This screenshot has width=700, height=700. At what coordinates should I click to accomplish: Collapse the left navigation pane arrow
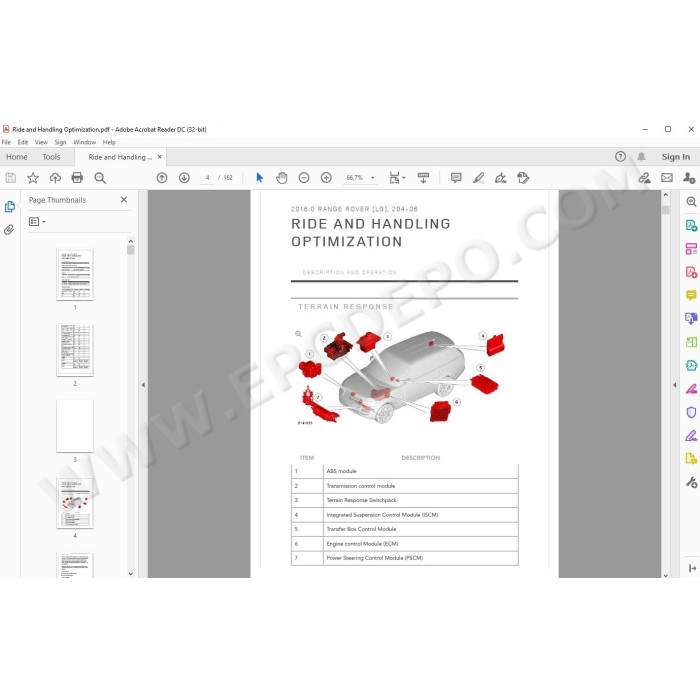143,384
